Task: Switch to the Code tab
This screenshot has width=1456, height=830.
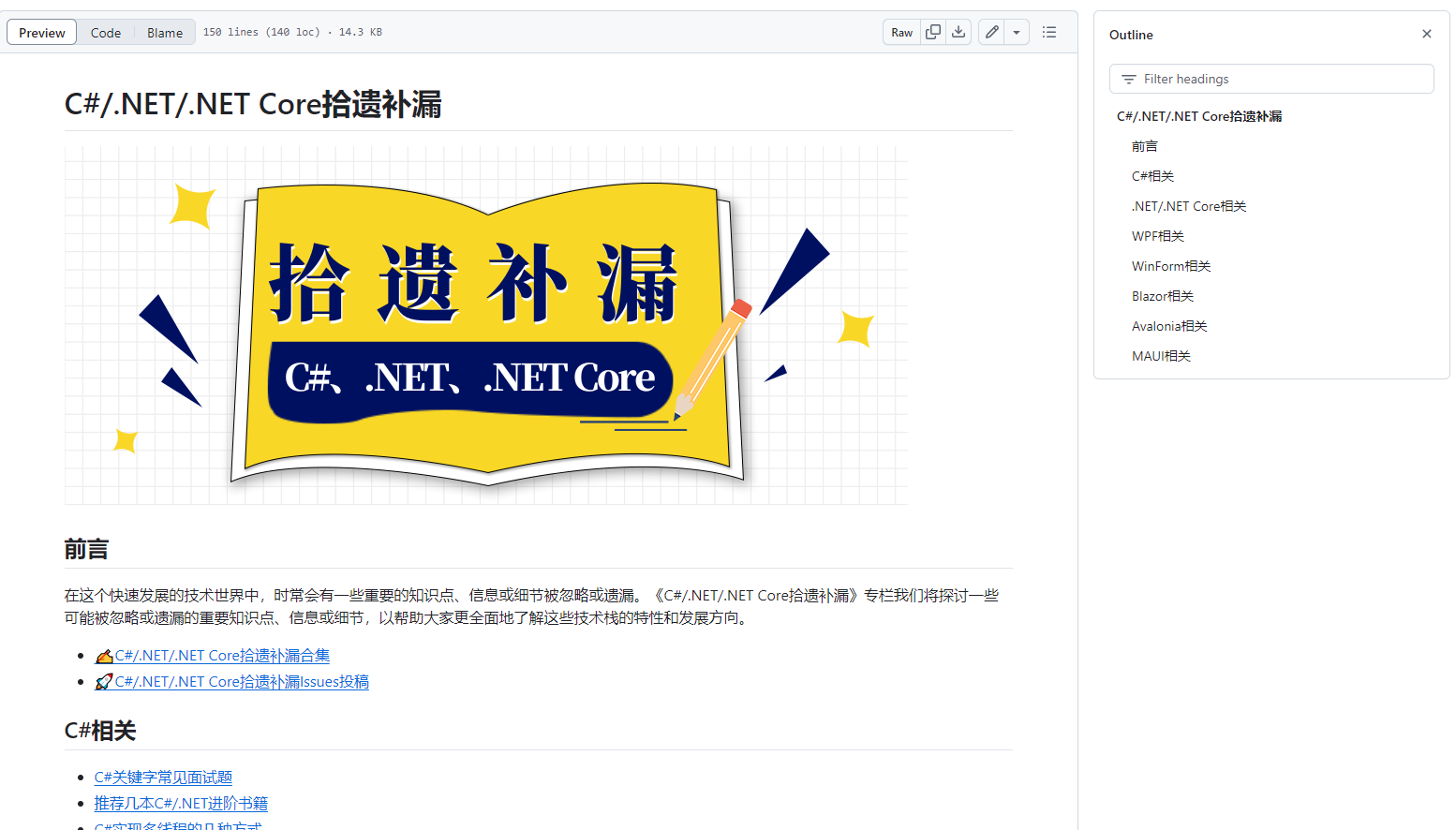Action: pos(106,33)
